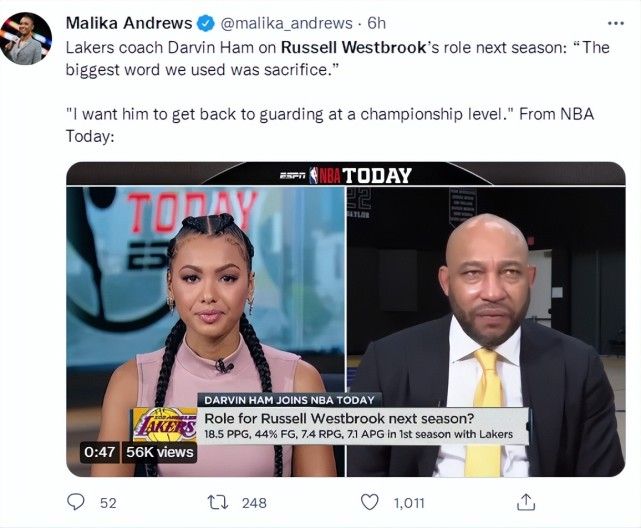Image resolution: width=641 pixels, height=528 pixels.
Task: Click the retweet arrows icon
Action: point(218,503)
